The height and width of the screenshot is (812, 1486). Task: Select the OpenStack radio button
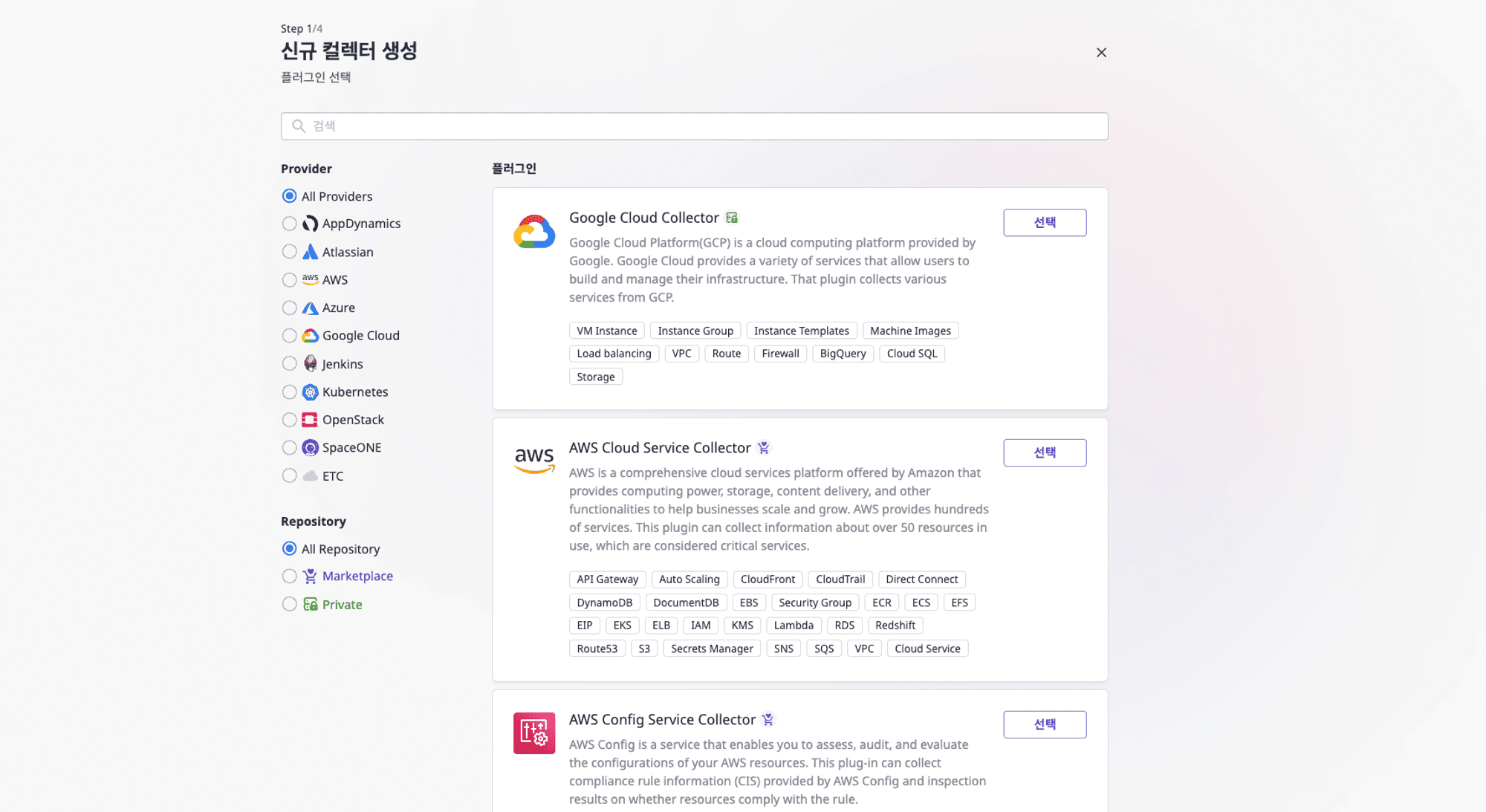[x=289, y=420]
